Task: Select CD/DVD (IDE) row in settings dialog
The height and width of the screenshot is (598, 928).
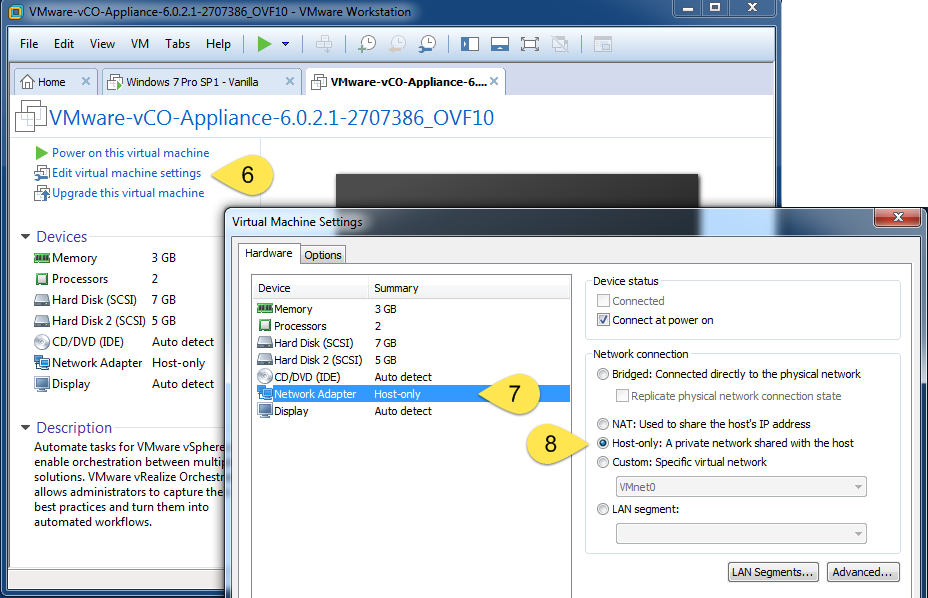Action: [x=412, y=377]
